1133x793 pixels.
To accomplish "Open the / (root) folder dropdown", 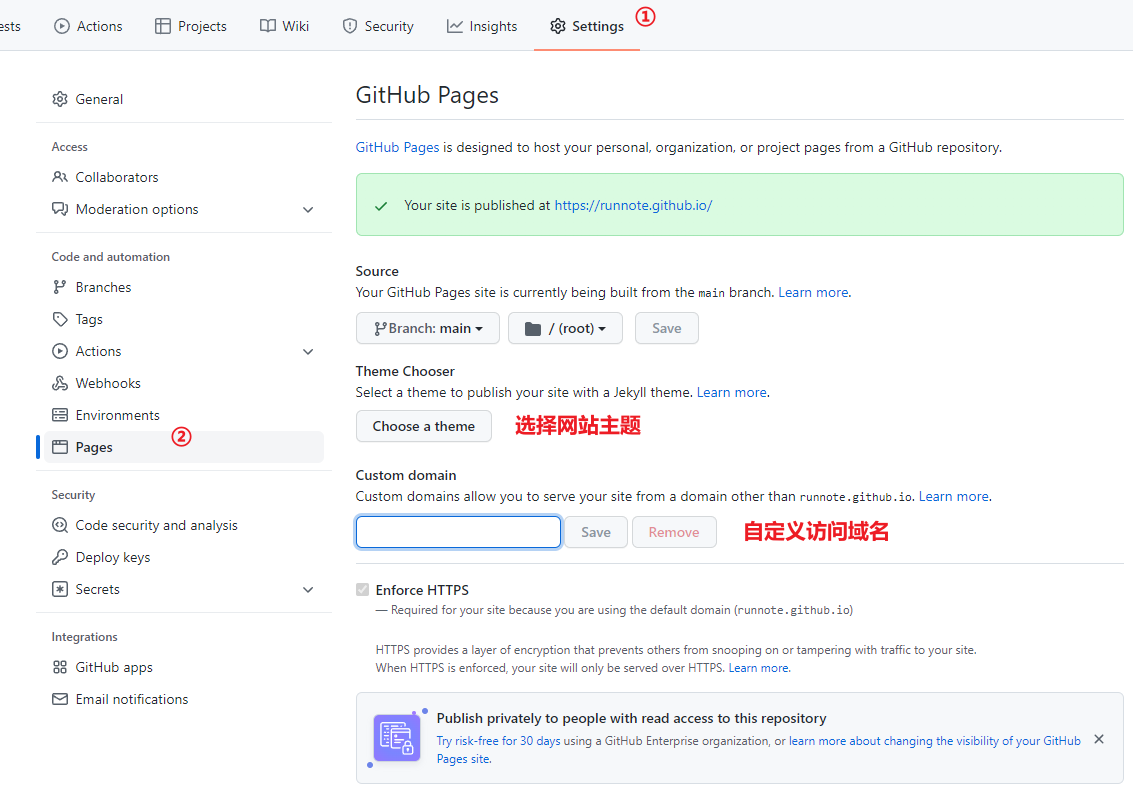I will (565, 328).
